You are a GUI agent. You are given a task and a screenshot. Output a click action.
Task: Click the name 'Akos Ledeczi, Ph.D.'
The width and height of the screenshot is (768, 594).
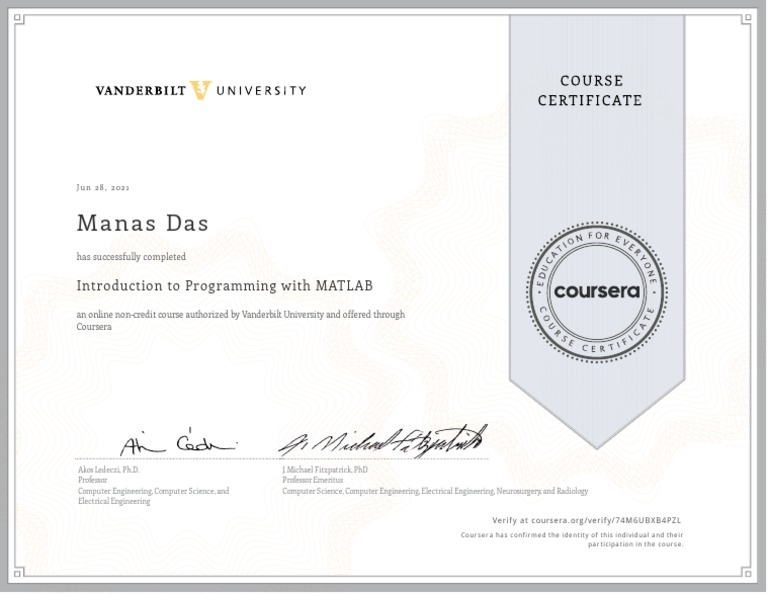[x=109, y=470]
